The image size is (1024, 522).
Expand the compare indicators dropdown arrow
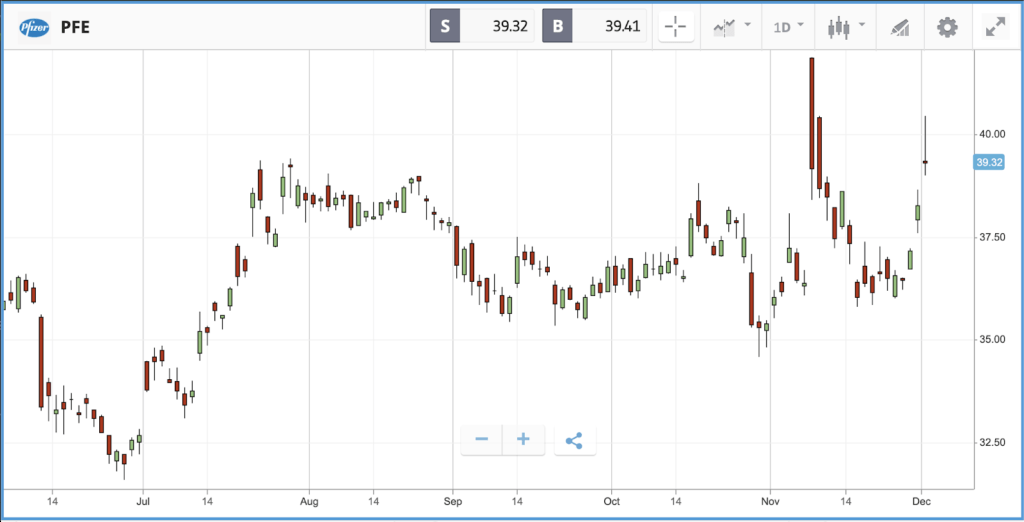tap(748, 25)
